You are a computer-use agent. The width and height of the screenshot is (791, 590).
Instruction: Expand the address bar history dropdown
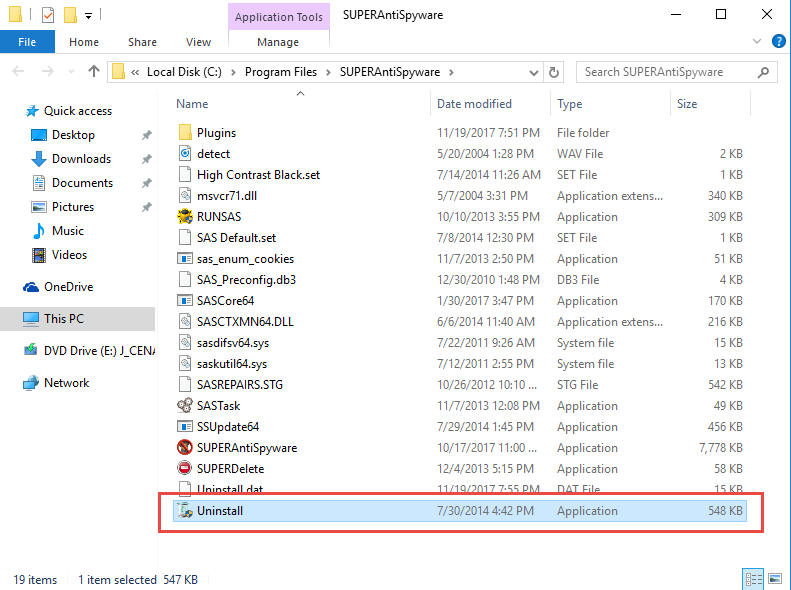click(x=533, y=73)
